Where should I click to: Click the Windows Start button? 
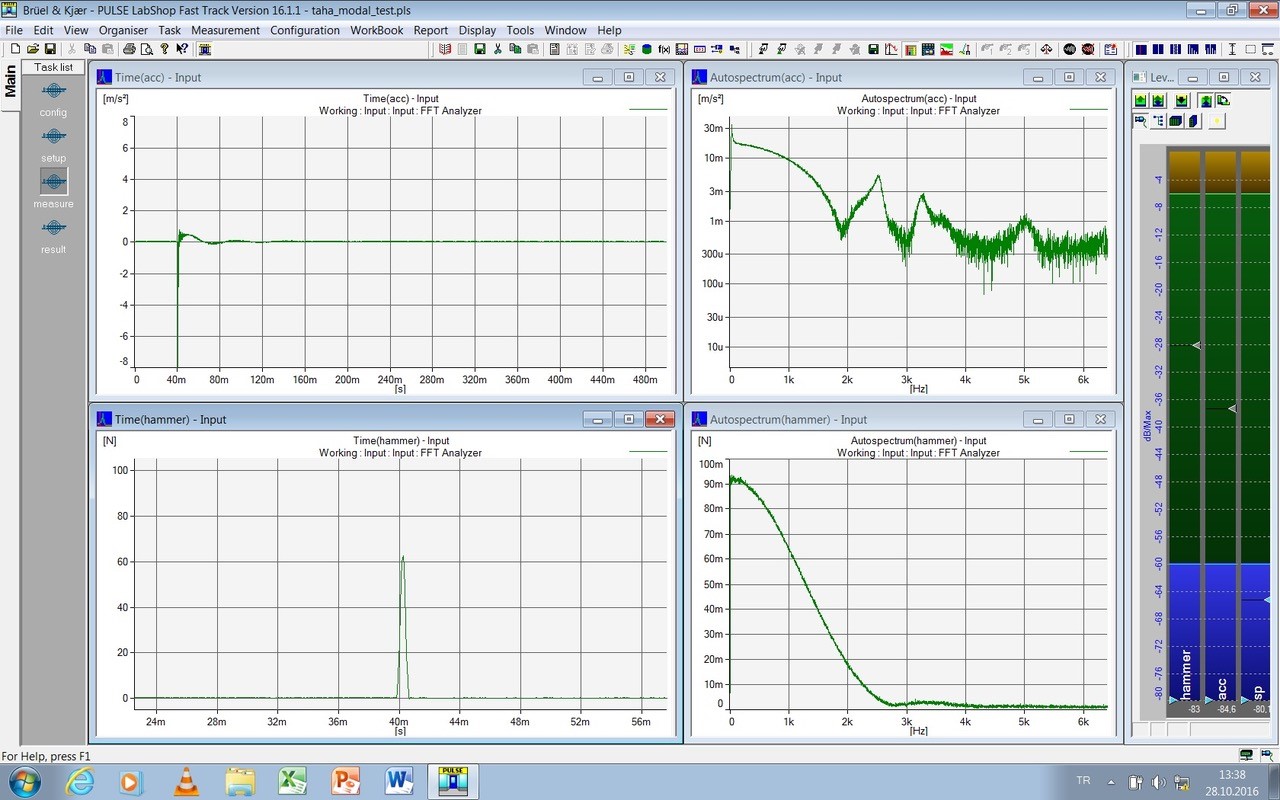click(x=24, y=780)
